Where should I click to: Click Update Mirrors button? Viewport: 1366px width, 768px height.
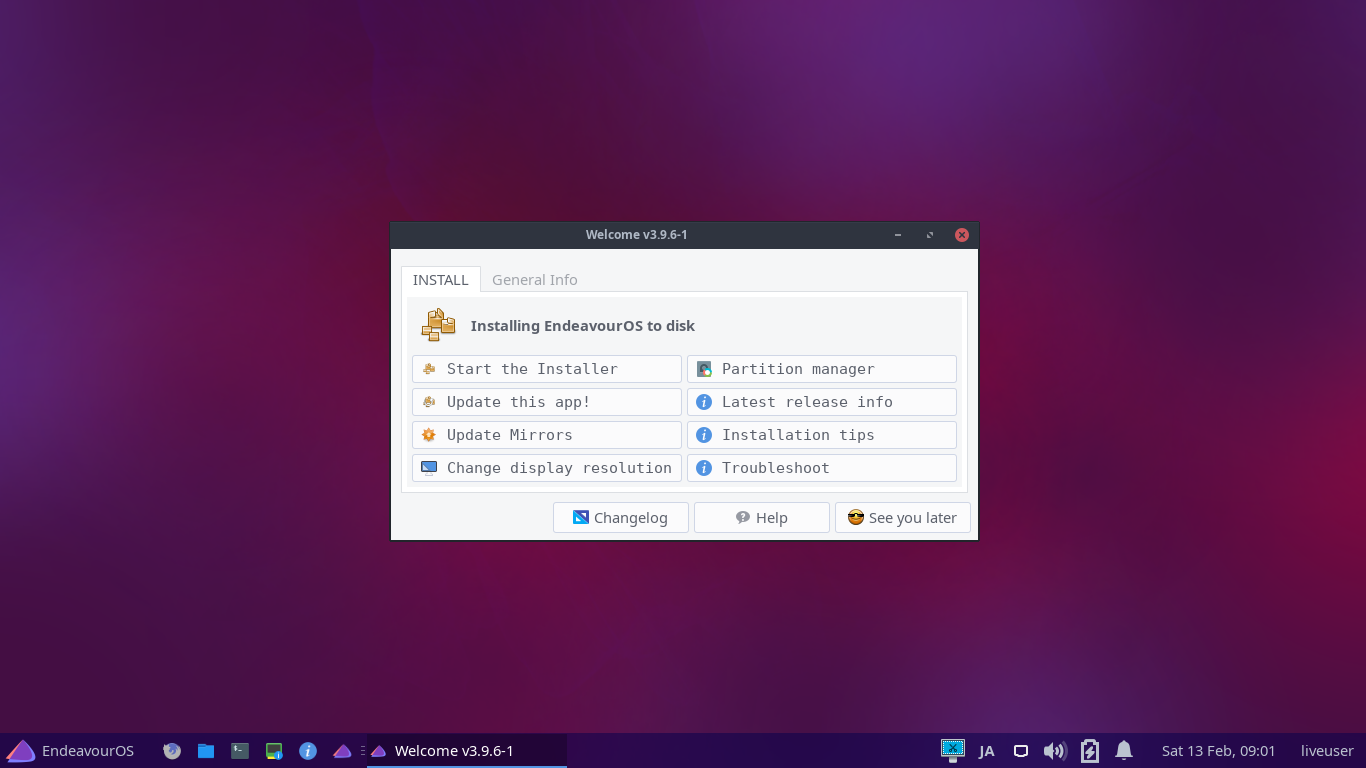pyautogui.click(x=546, y=435)
